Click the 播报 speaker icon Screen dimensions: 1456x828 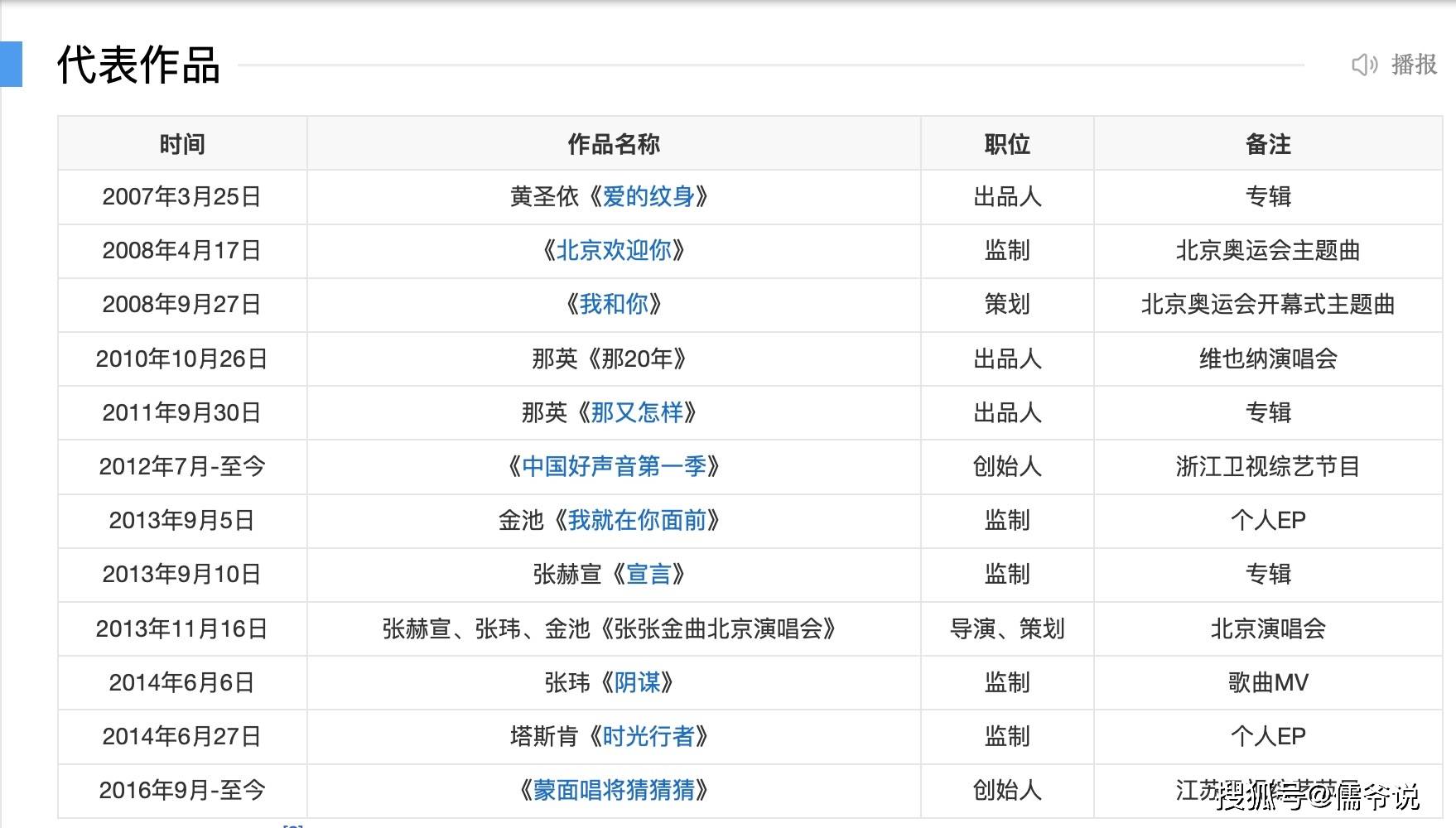(1363, 65)
